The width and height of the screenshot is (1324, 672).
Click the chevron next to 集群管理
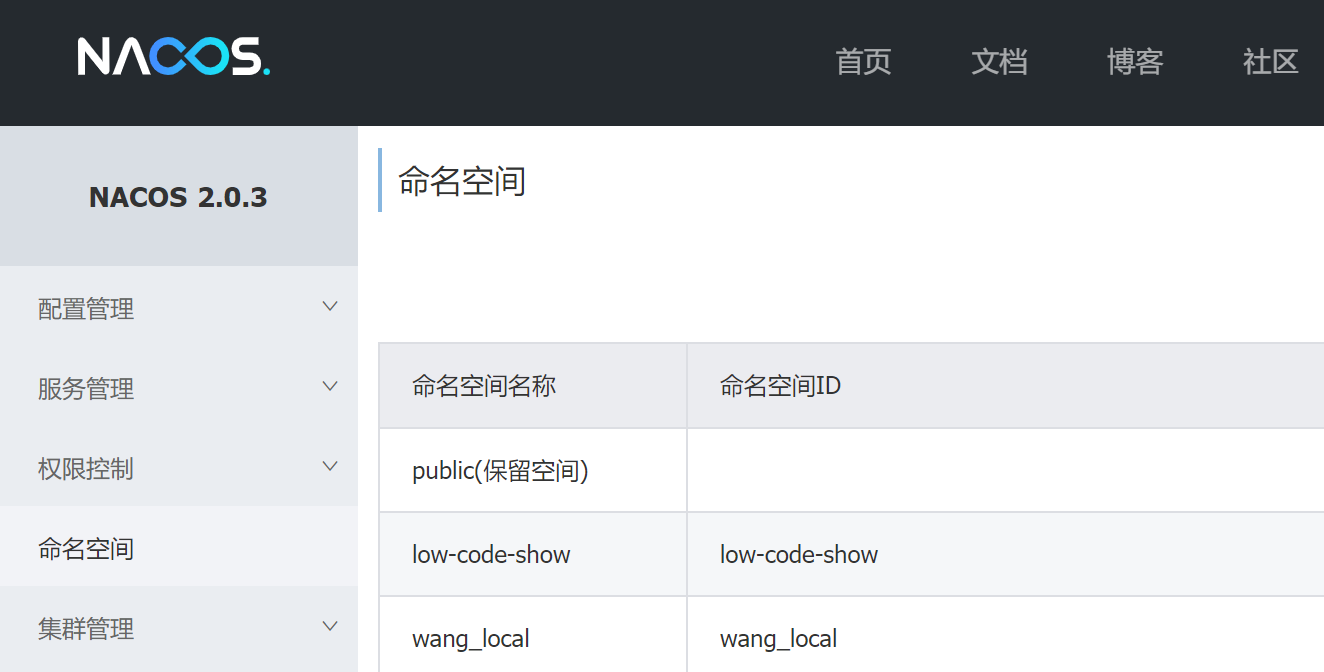point(330,626)
